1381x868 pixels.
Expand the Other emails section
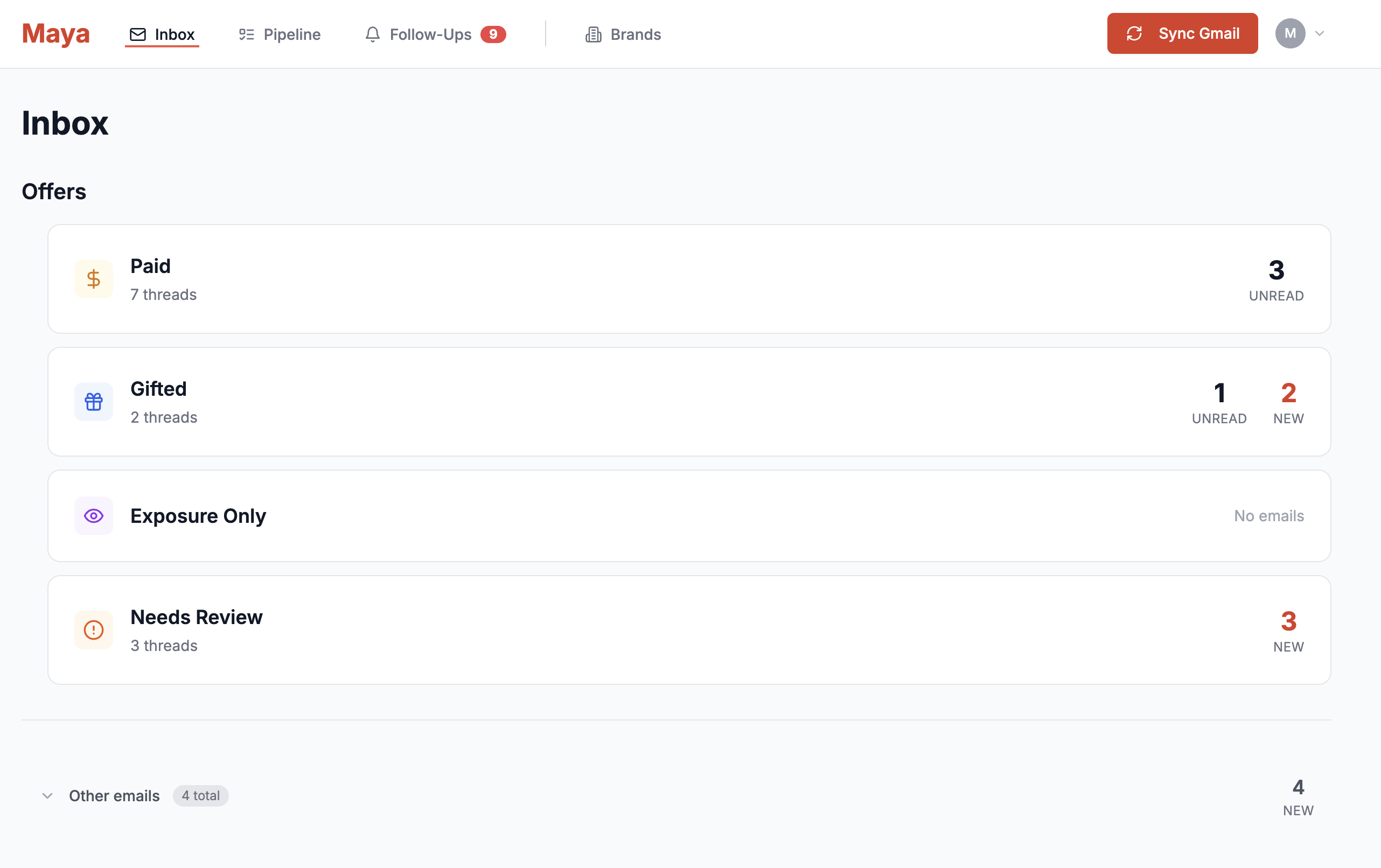(x=47, y=796)
